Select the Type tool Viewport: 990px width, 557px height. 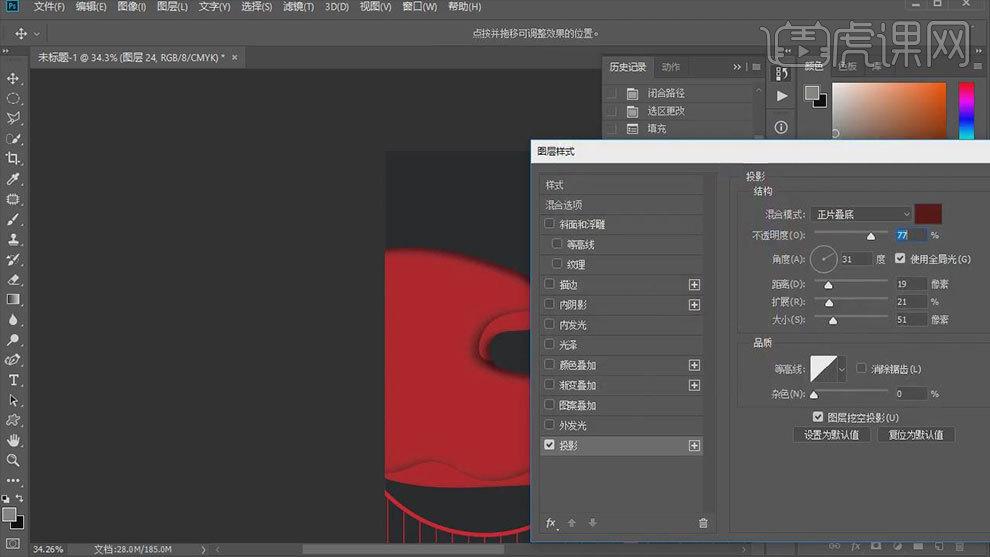(13, 380)
